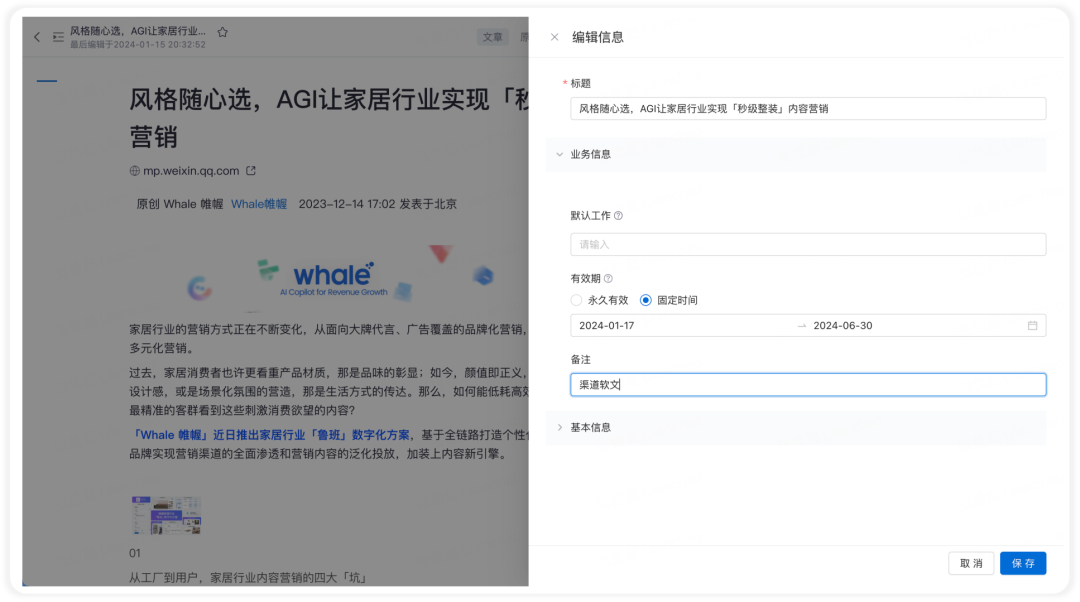Click the help icon next to 有效期
Viewport: 1080px width, 602px height.
pos(608,279)
